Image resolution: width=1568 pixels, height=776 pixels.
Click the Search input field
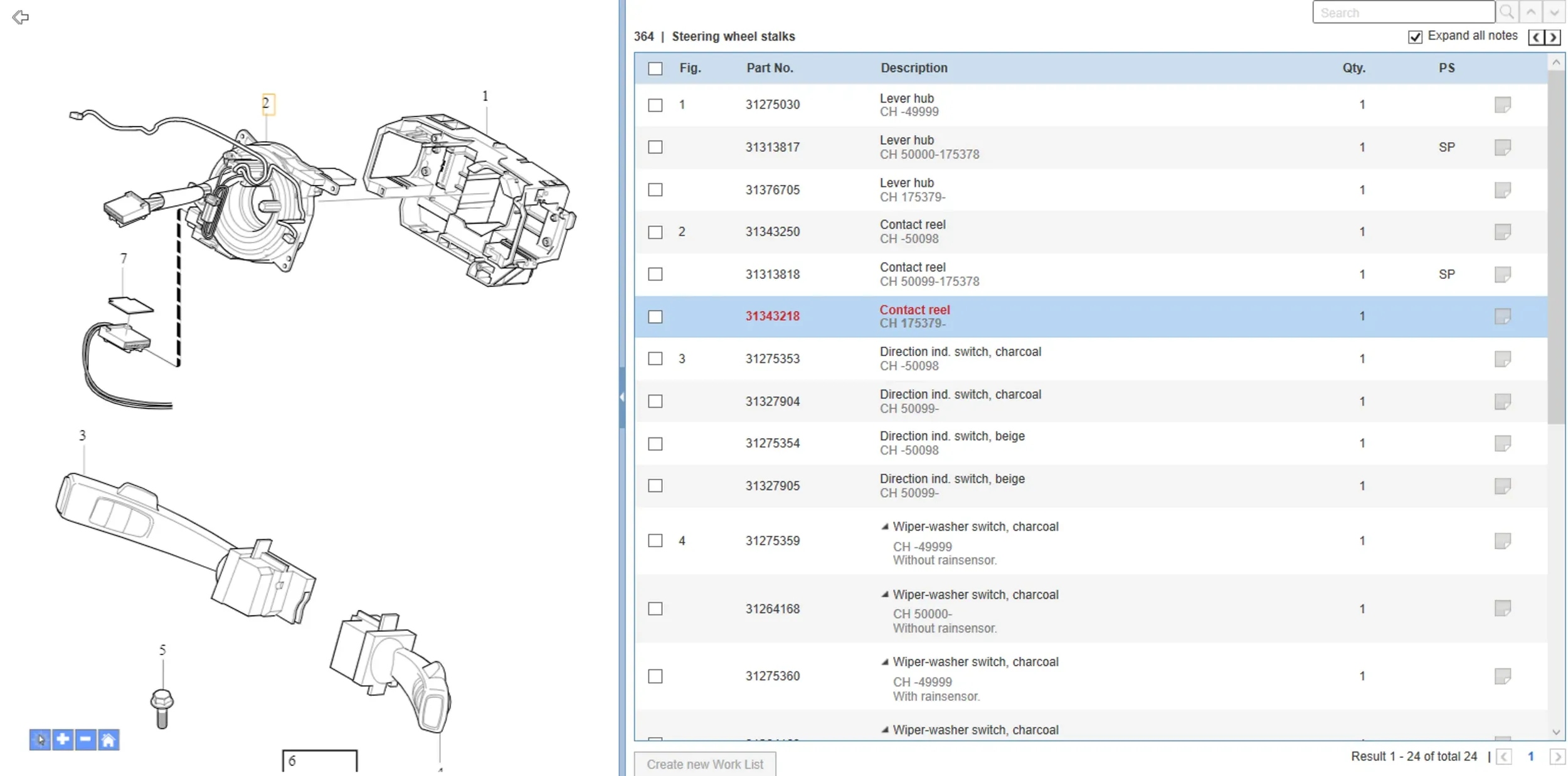click(x=1402, y=13)
